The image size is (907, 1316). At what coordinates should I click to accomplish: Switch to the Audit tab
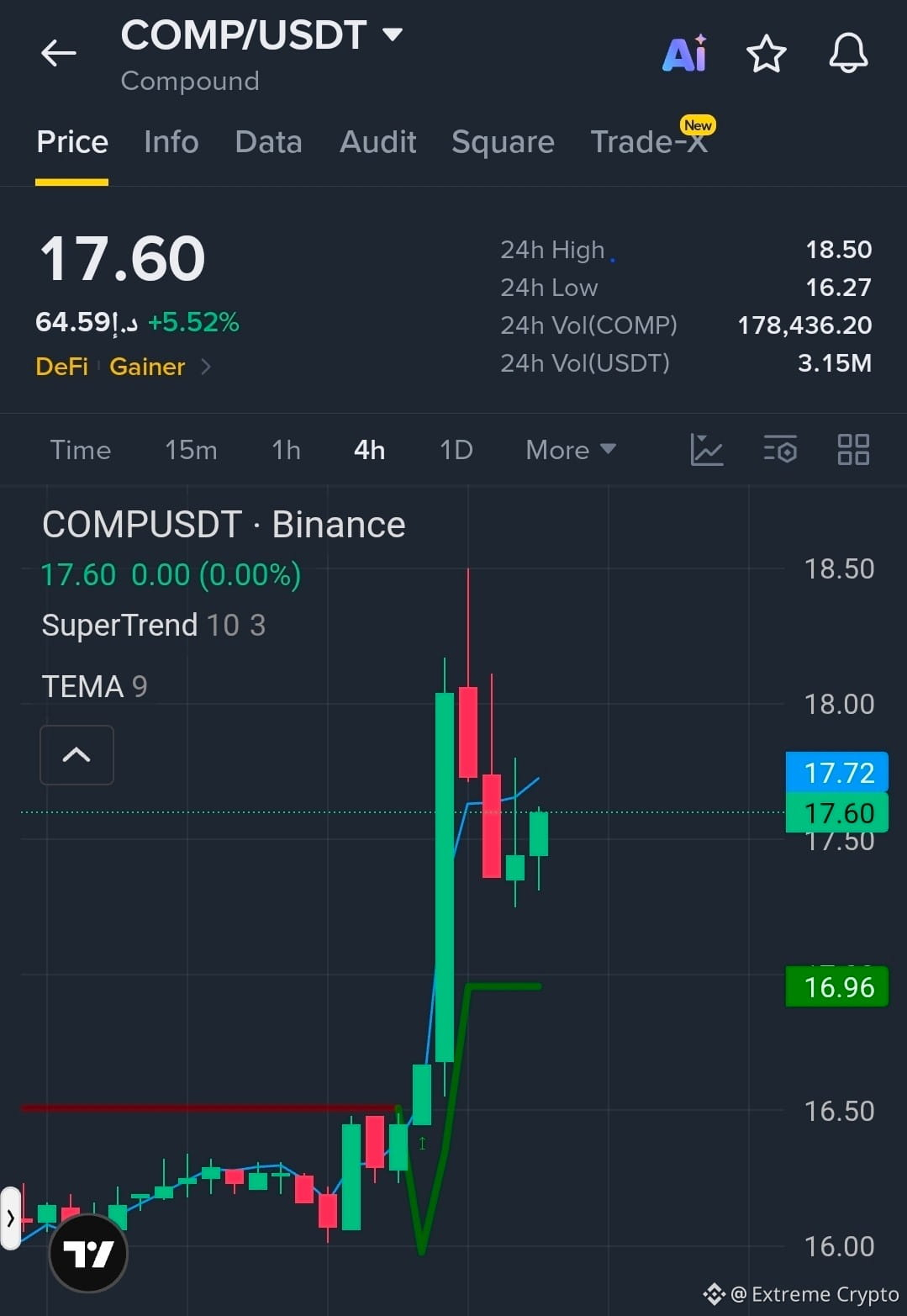point(377,142)
